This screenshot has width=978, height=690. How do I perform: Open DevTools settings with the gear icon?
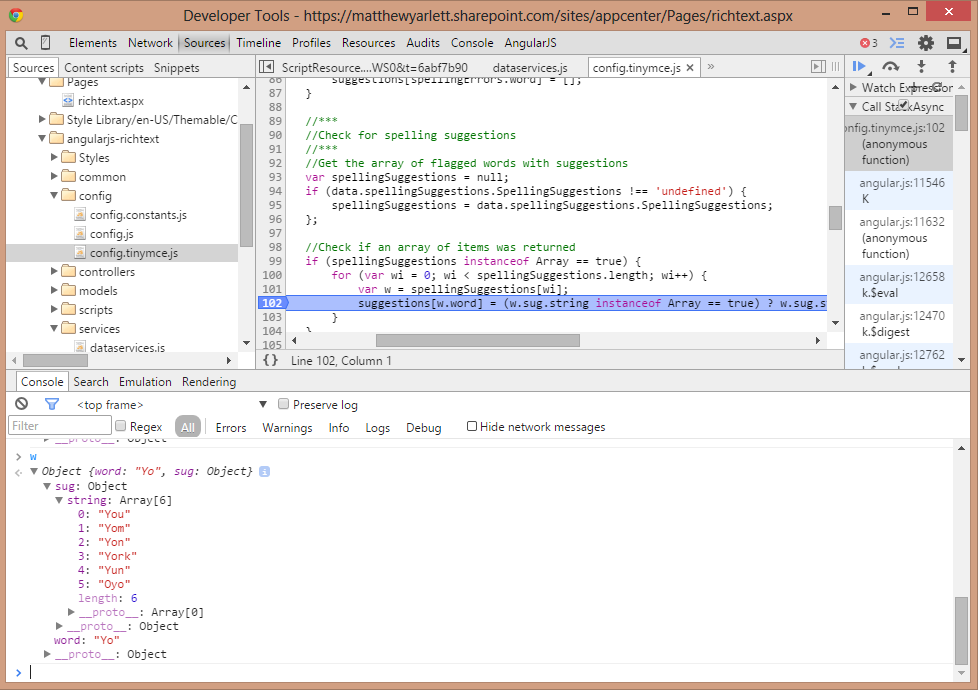(926, 43)
